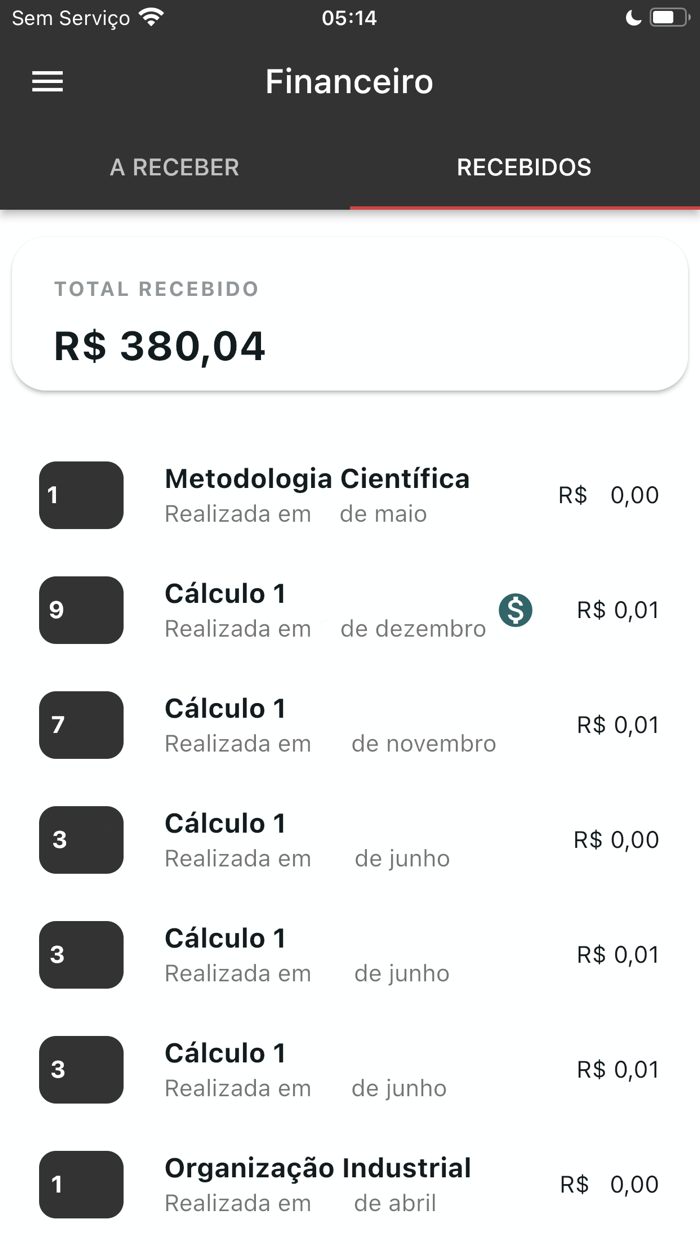Viewport: 700px width, 1244px height.
Task: Select the RECEBIDOS tab
Action: pyautogui.click(x=524, y=167)
